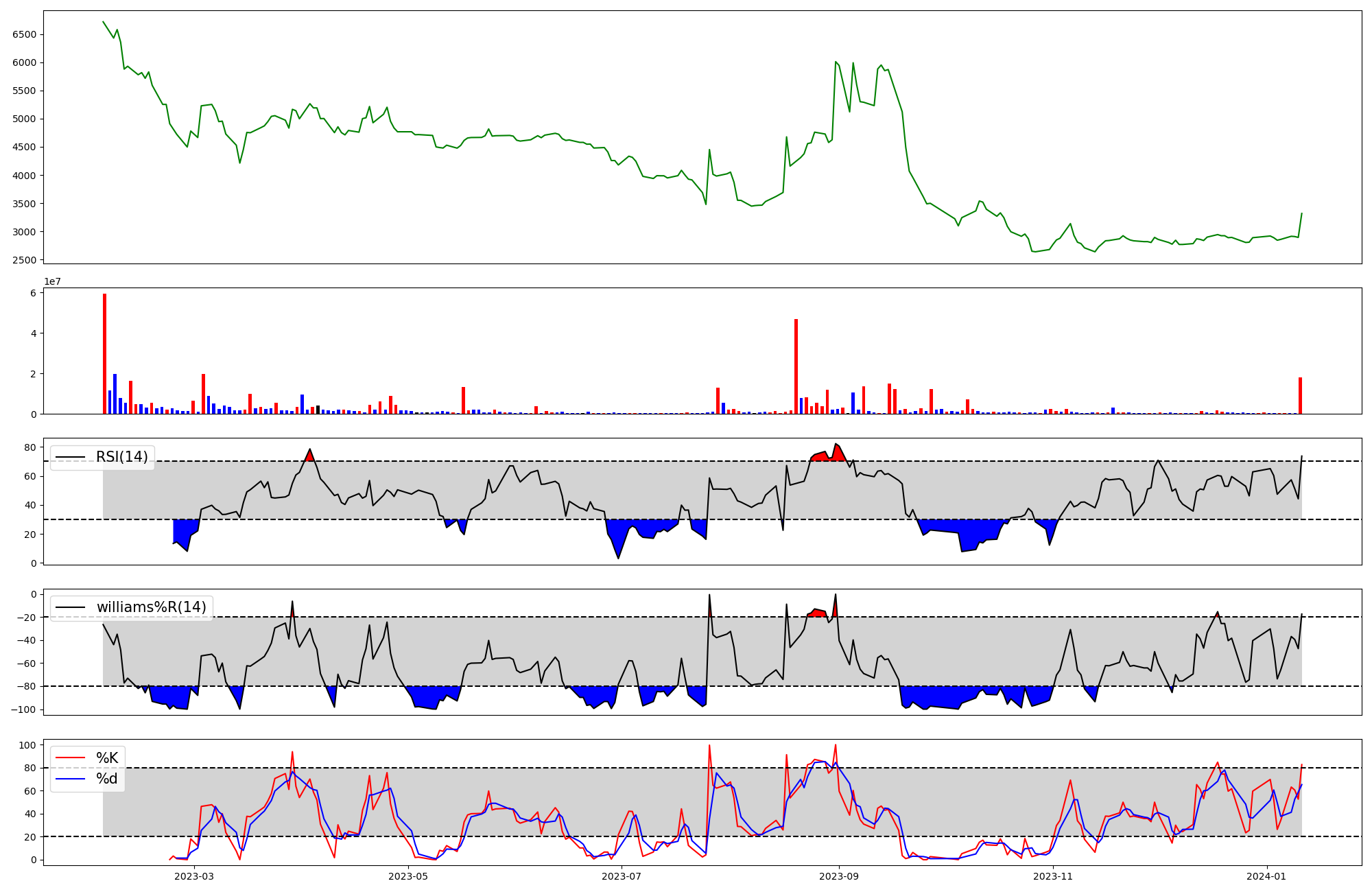
Task: Click the tallest red volume bar
Action: click(x=105, y=353)
